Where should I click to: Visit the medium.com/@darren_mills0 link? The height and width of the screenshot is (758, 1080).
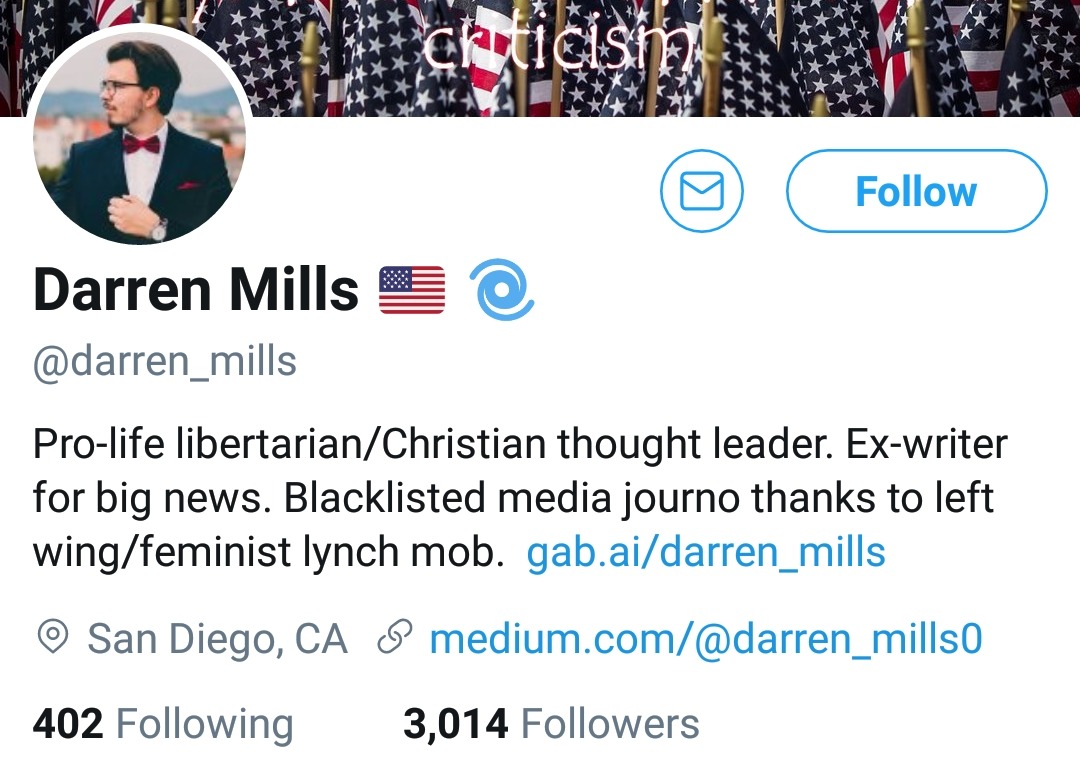(x=706, y=639)
